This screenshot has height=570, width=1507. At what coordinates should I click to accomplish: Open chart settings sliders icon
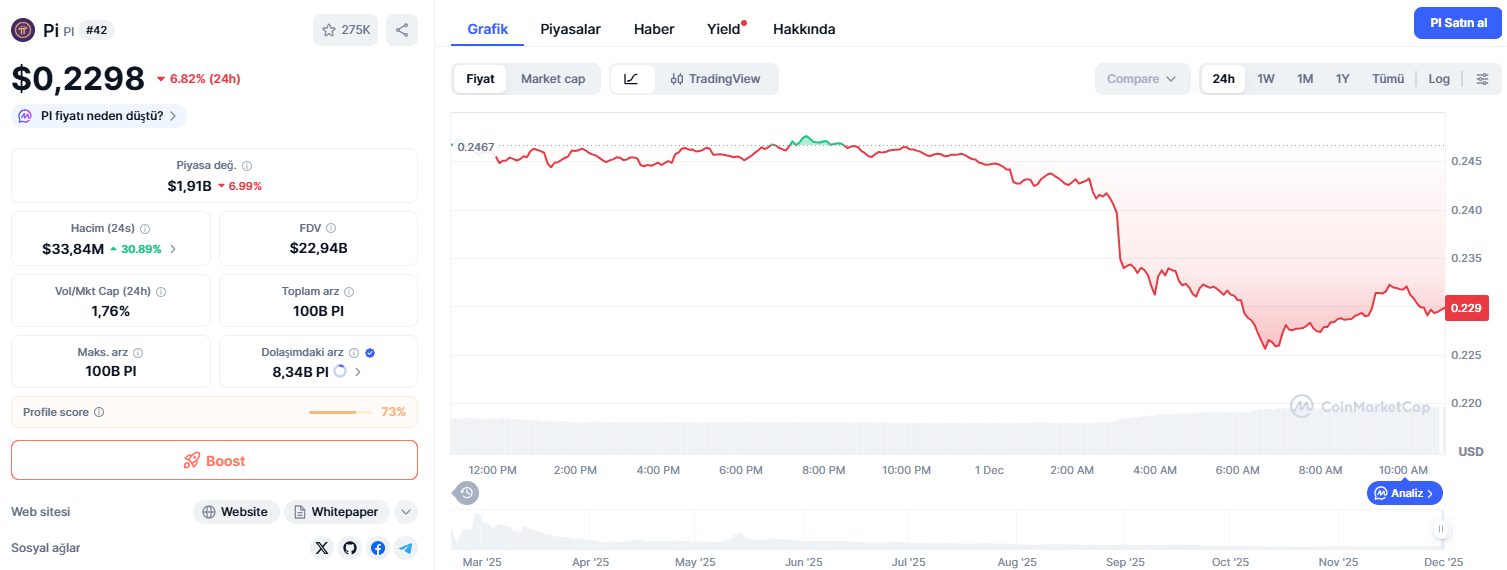coord(1483,79)
